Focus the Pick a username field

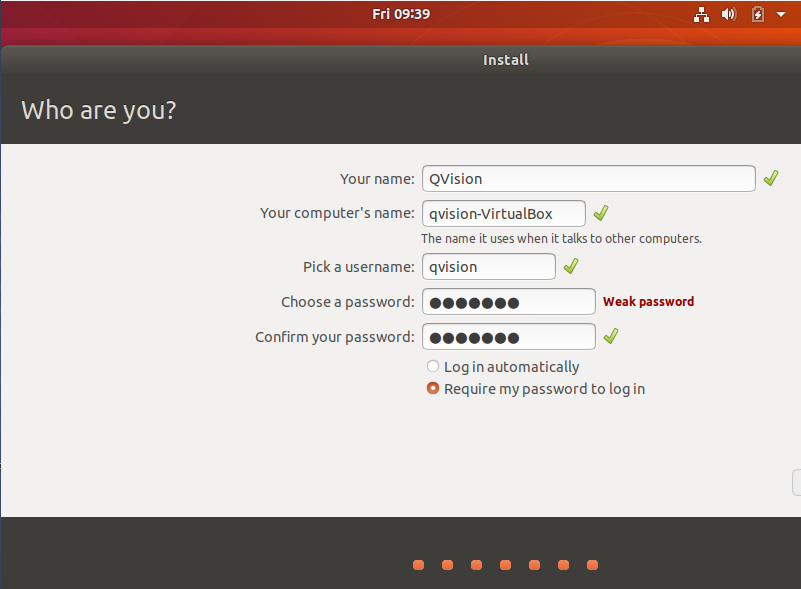click(x=488, y=267)
